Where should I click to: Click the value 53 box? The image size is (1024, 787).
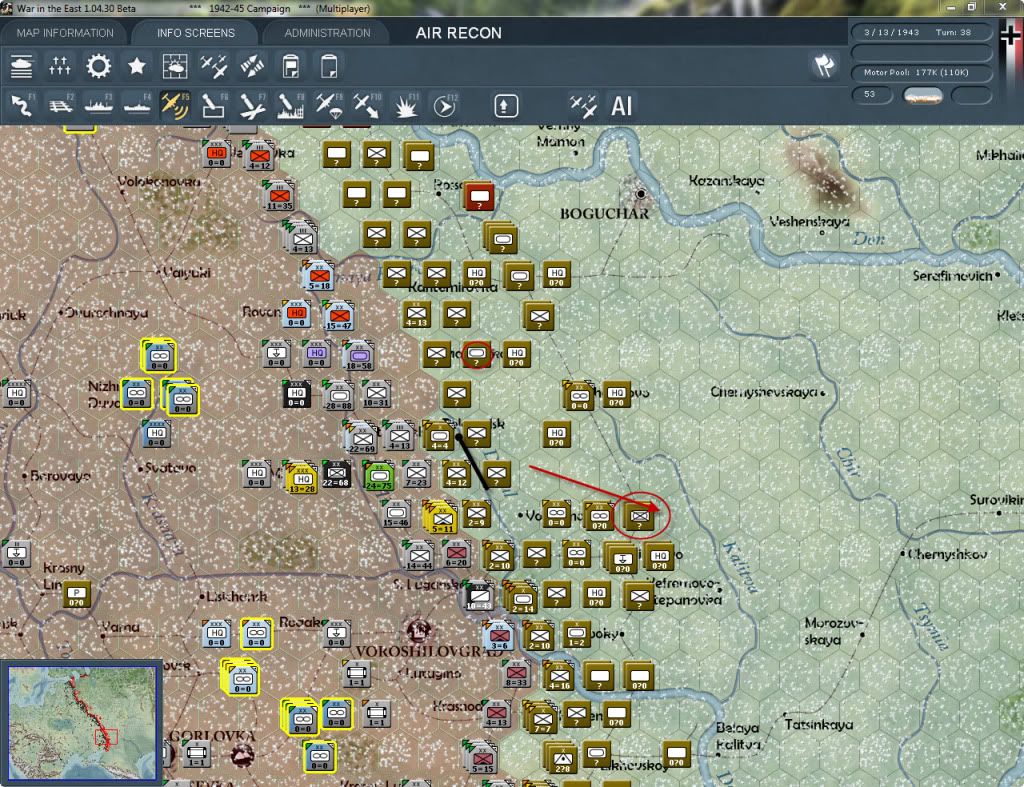(x=872, y=95)
